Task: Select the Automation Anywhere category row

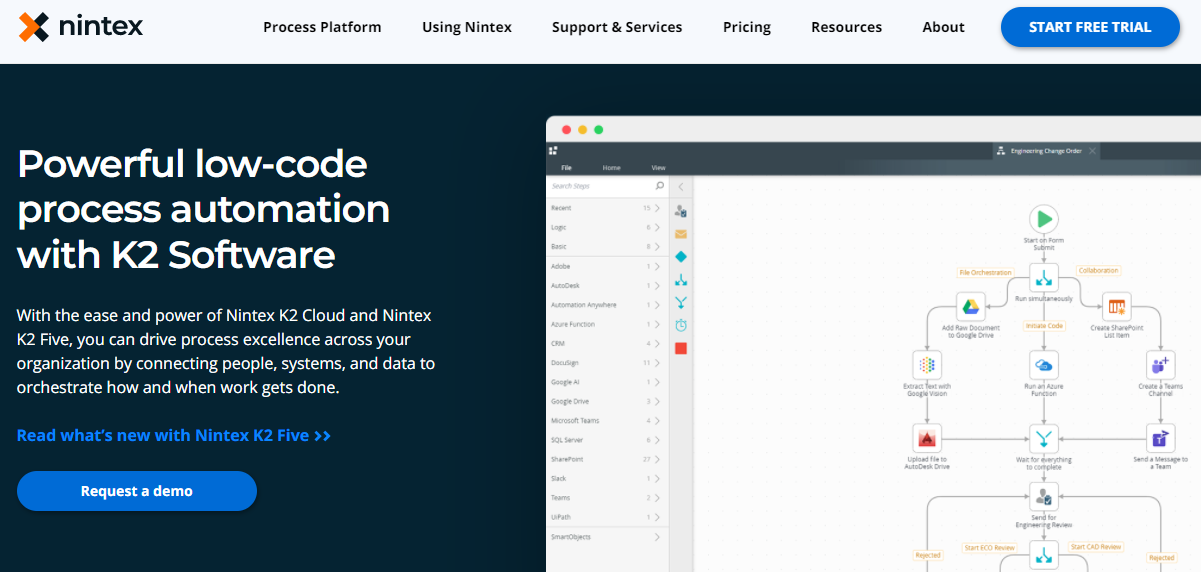Action: [607, 305]
